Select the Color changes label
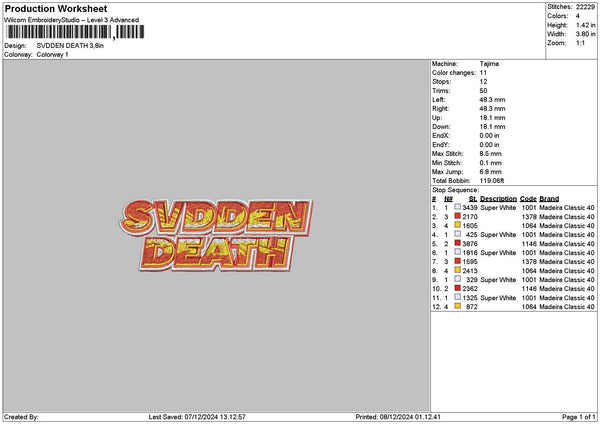The height and width of the screenshot is (424, 600). [454, 73]
